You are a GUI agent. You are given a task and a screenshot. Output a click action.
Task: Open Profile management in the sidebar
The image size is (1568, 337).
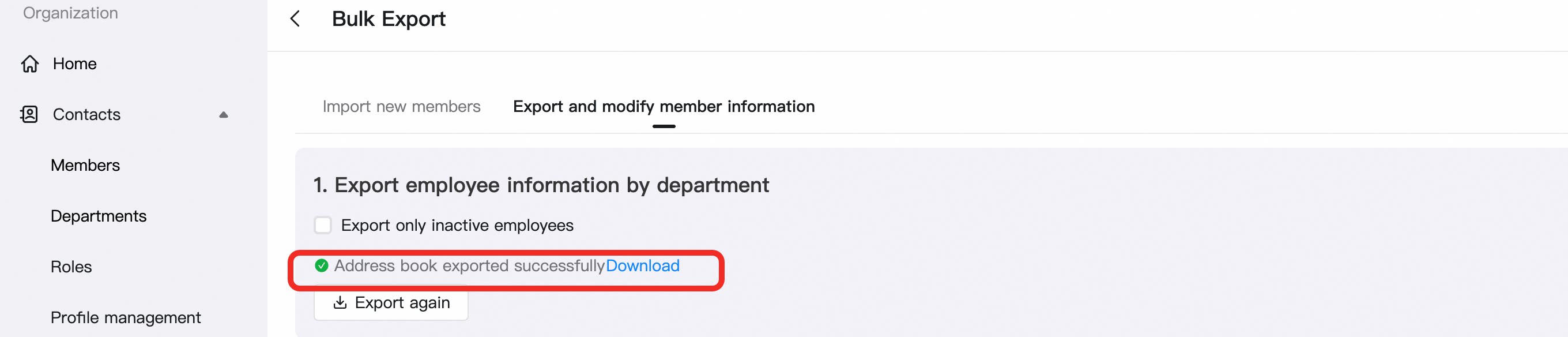pos(126,317)
